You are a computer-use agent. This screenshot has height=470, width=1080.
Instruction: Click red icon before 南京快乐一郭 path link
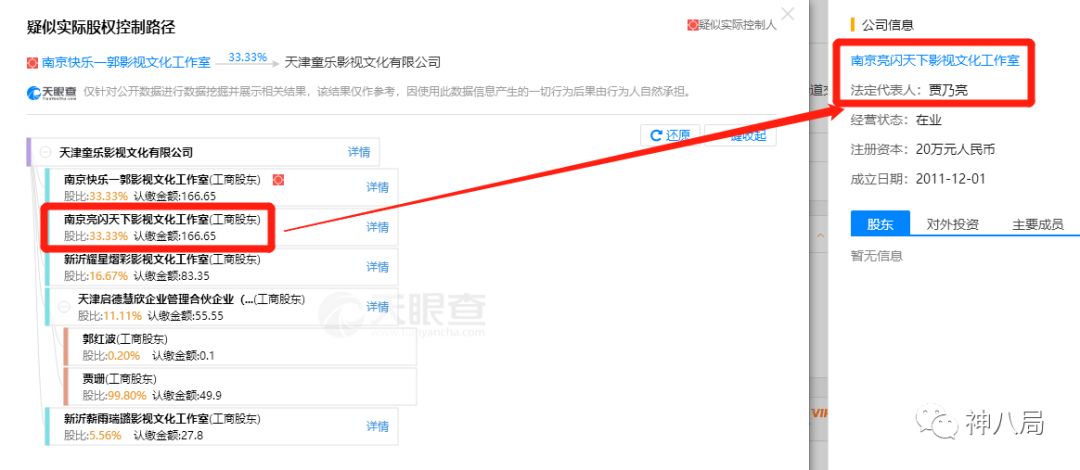coord(32,63)
